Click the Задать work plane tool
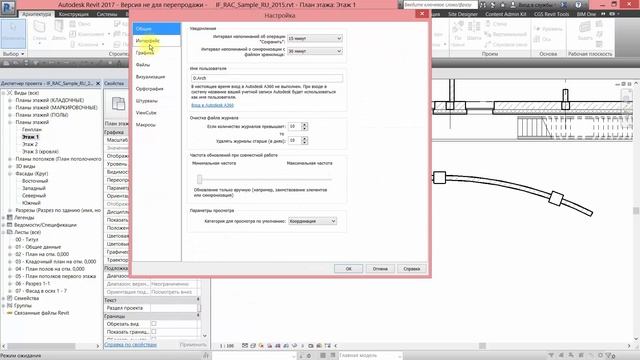 point(584,31)
